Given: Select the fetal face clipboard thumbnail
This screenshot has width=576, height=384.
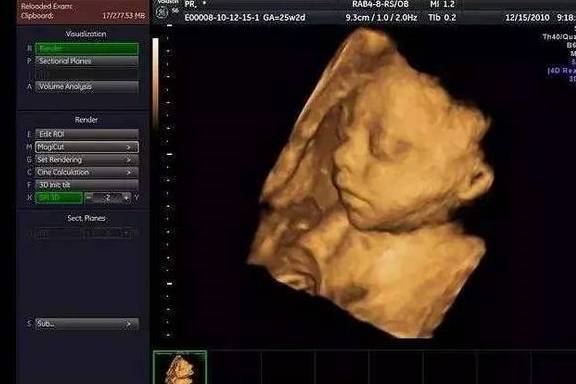Looking at the screenshot, I should click(180, 367).
